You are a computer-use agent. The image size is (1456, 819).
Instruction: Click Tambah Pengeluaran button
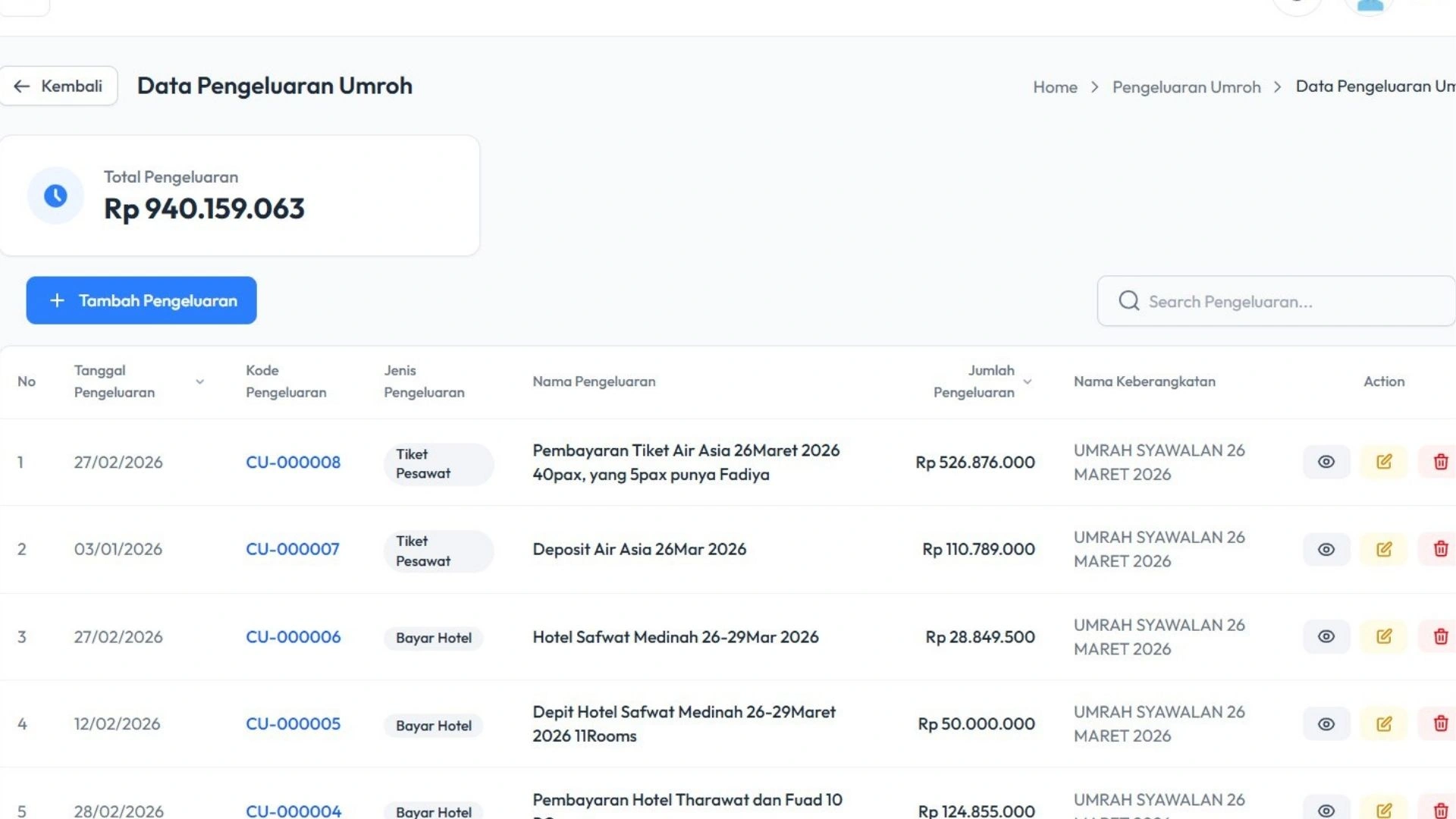coord(141,300)
